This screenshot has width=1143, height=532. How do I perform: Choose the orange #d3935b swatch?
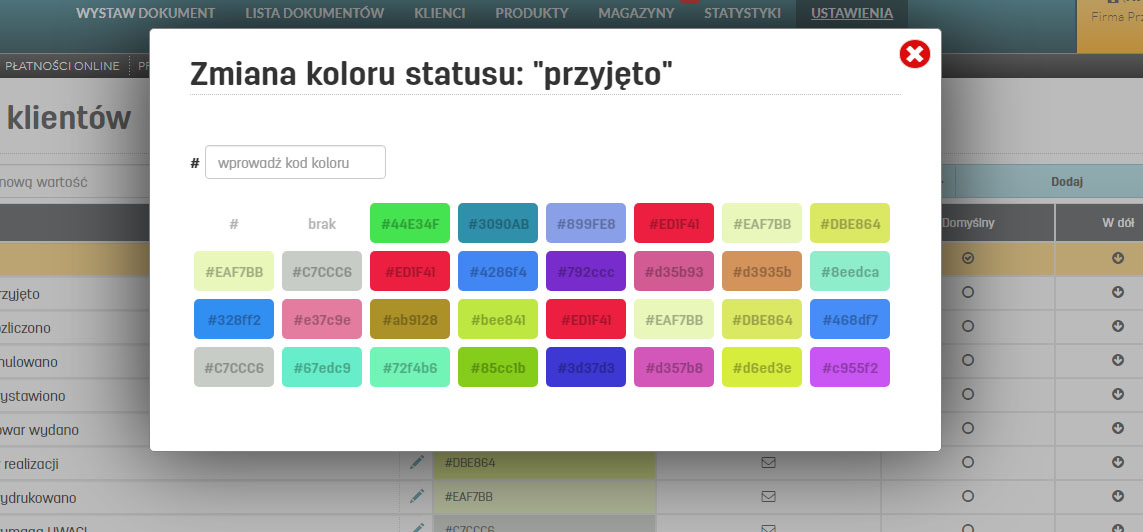(762, 271)
